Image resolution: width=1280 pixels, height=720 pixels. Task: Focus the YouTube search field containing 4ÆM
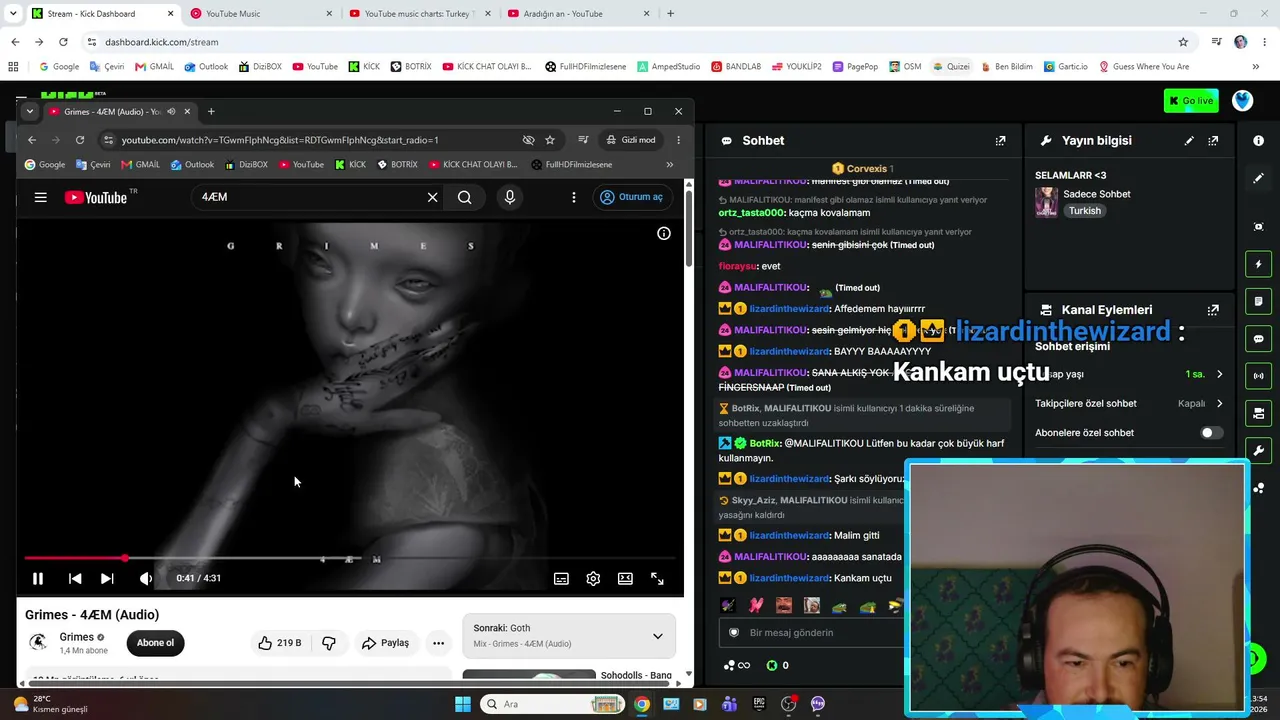coord(310,197)
